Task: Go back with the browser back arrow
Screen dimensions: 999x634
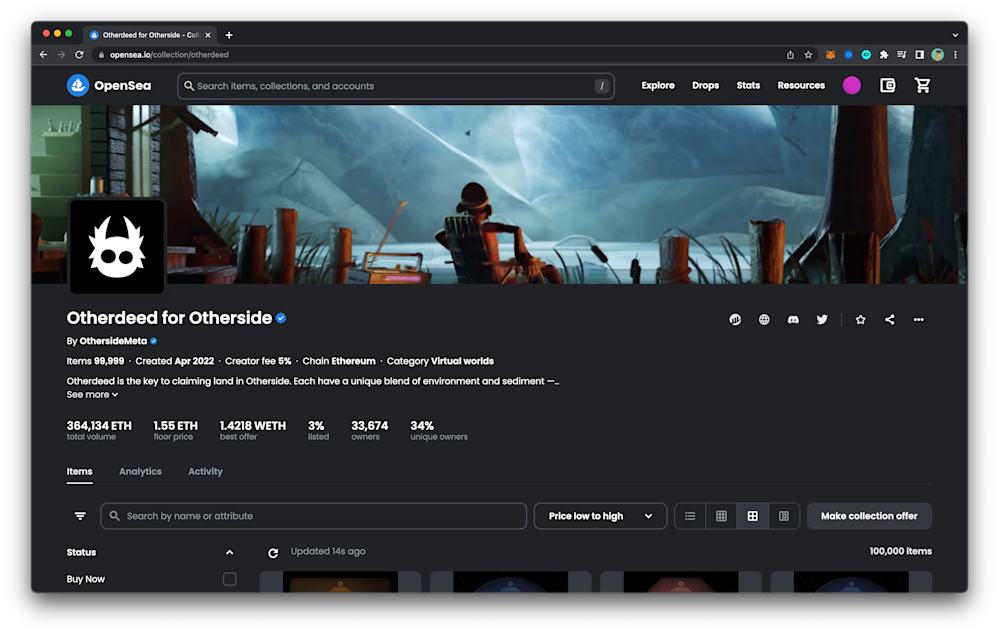Action: click(43, 55)
